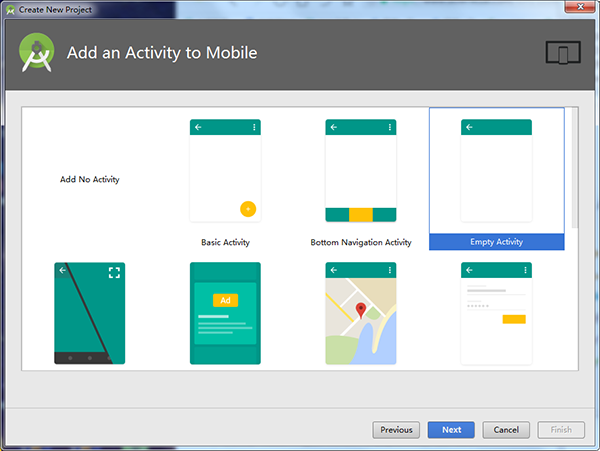Screen dimensions: 600x451
Task: Click the yellow Ad badge icon
Action: 225,300
